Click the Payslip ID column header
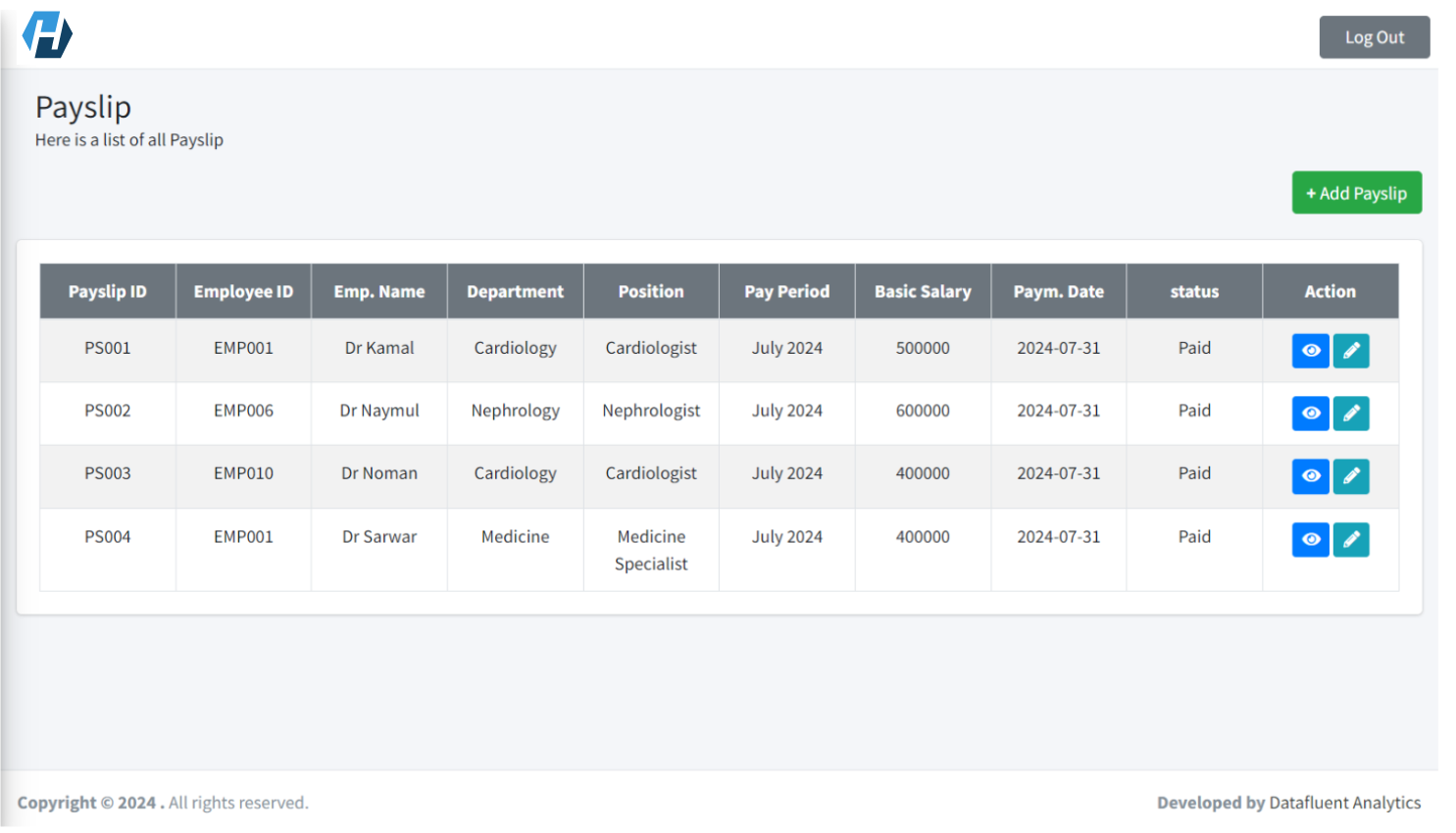 pos(108,291)
